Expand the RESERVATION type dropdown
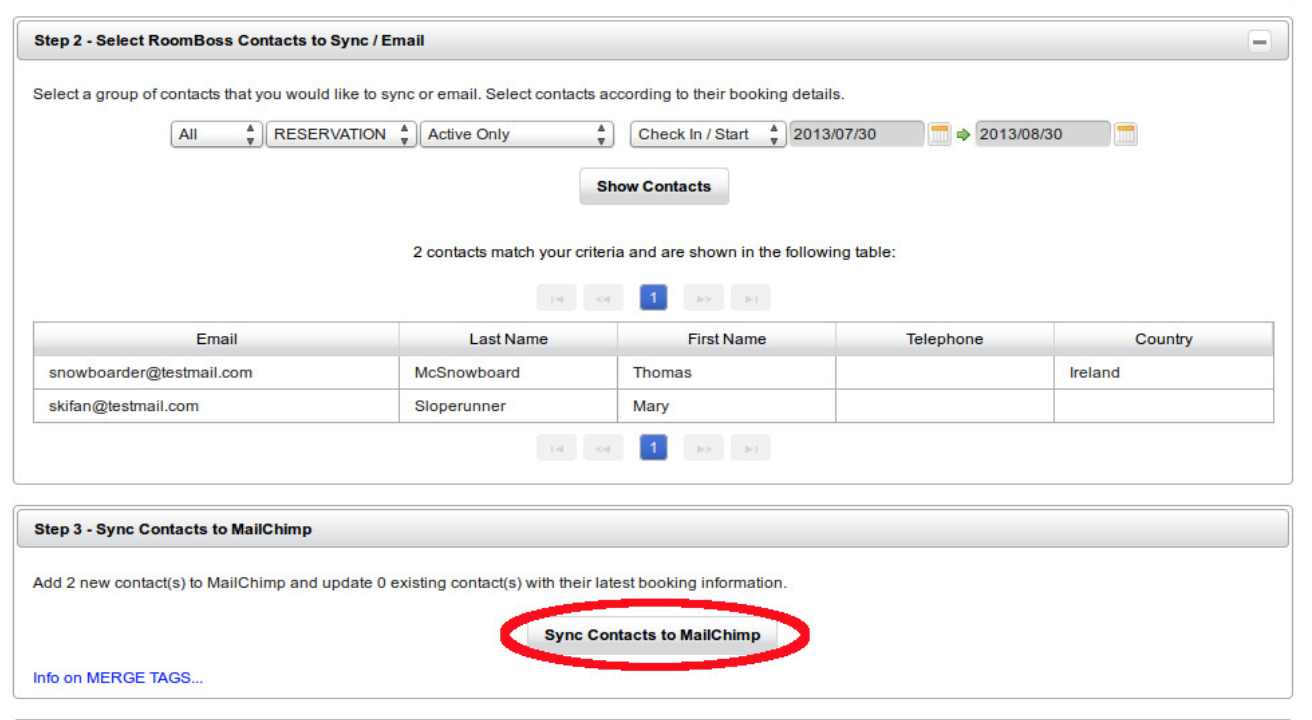This screenshot has height=720, width=1312. pyautogui.click(x=340, y=135)
